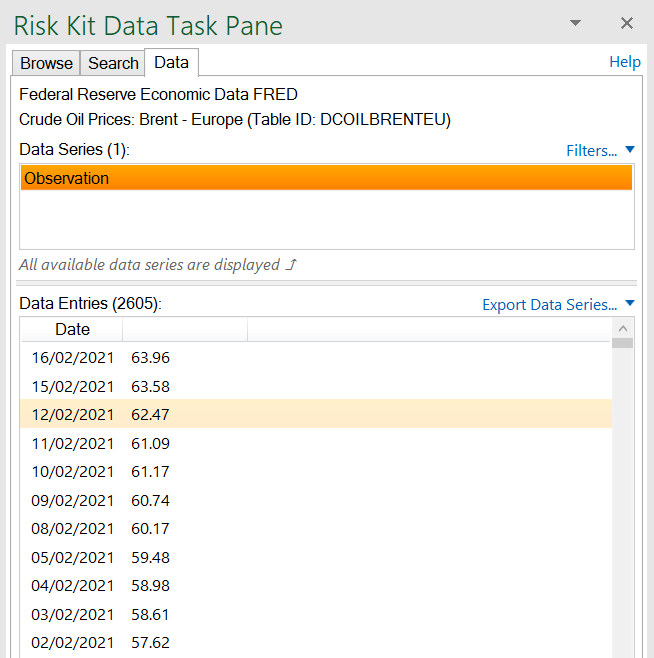Select the value 63.96
Viewport: 654px width, 658px height.
150,358
